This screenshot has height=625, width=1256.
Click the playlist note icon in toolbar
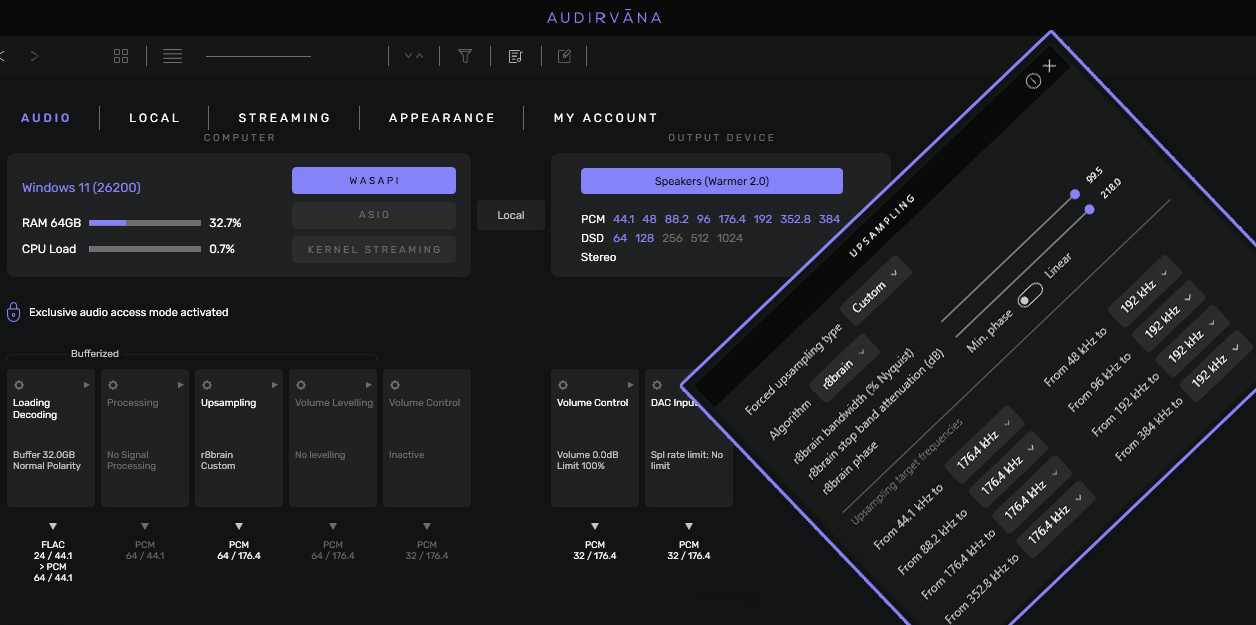point(515,56)
